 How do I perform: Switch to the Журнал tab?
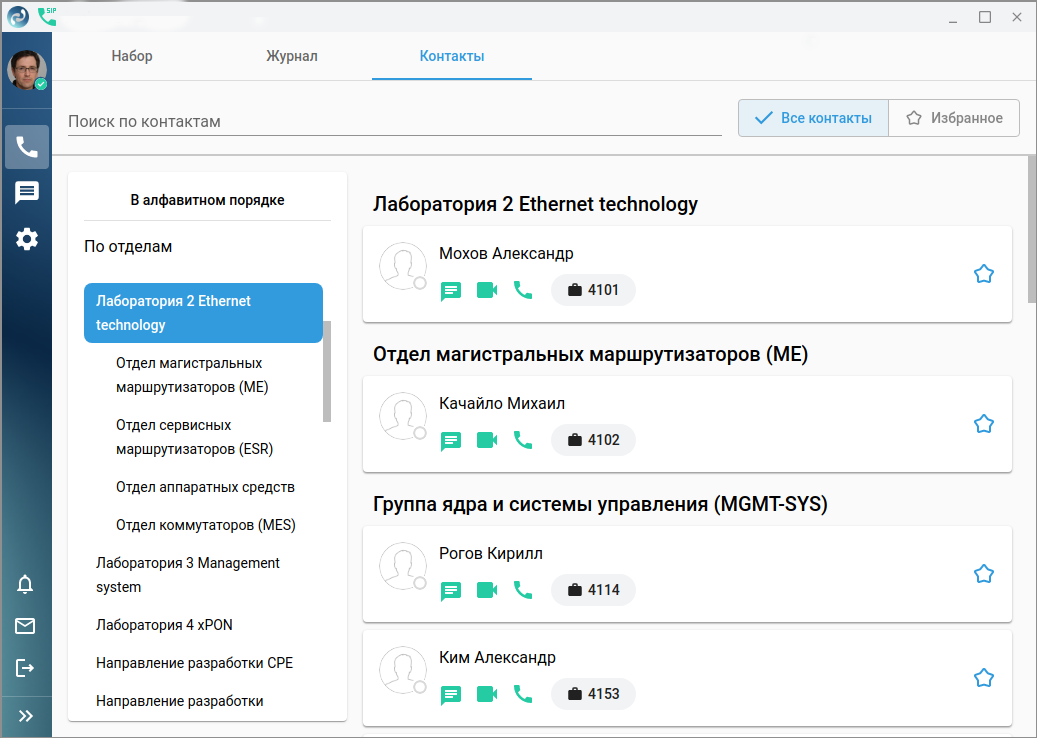click(x=292, y=56)
